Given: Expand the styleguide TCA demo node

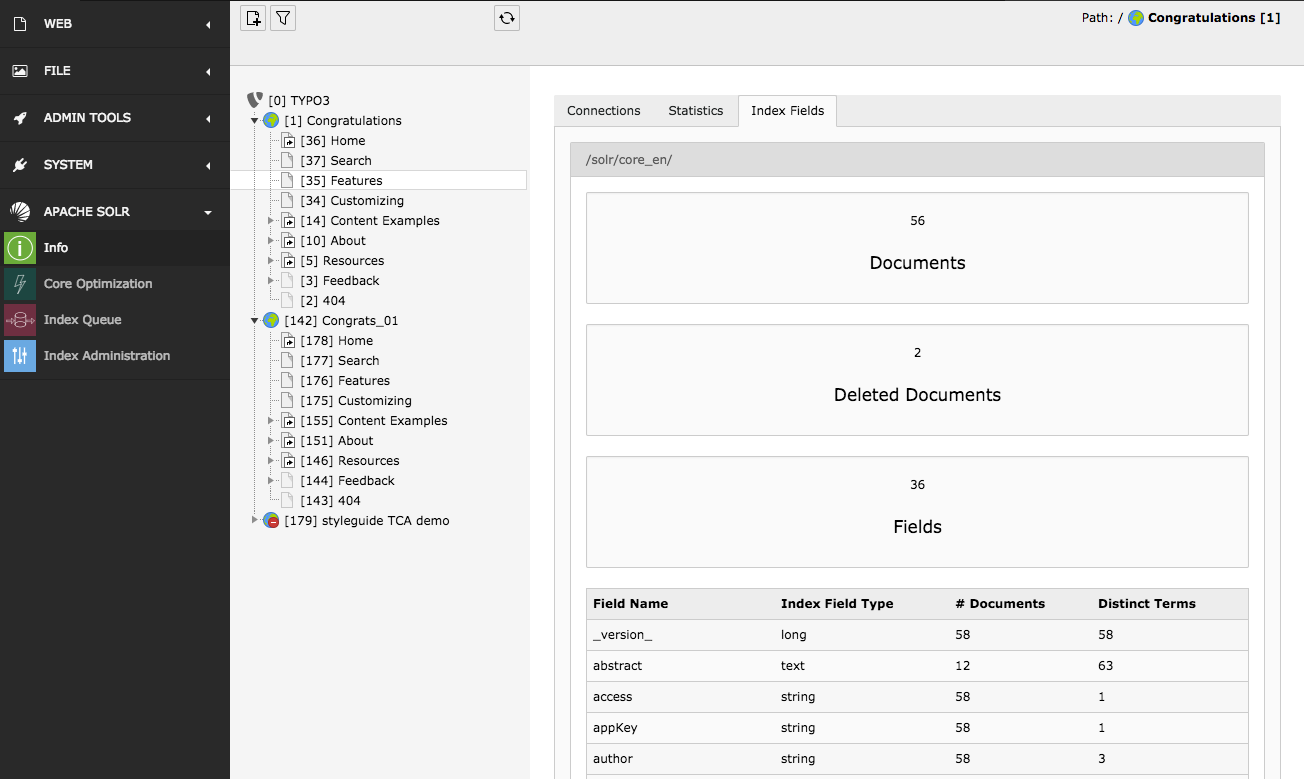Looking at the screenshot, I should tap(255, 521).
